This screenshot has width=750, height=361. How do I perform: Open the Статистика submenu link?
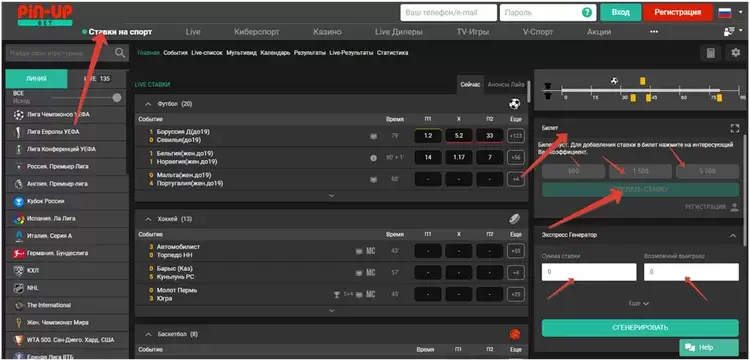pos(392,53)
